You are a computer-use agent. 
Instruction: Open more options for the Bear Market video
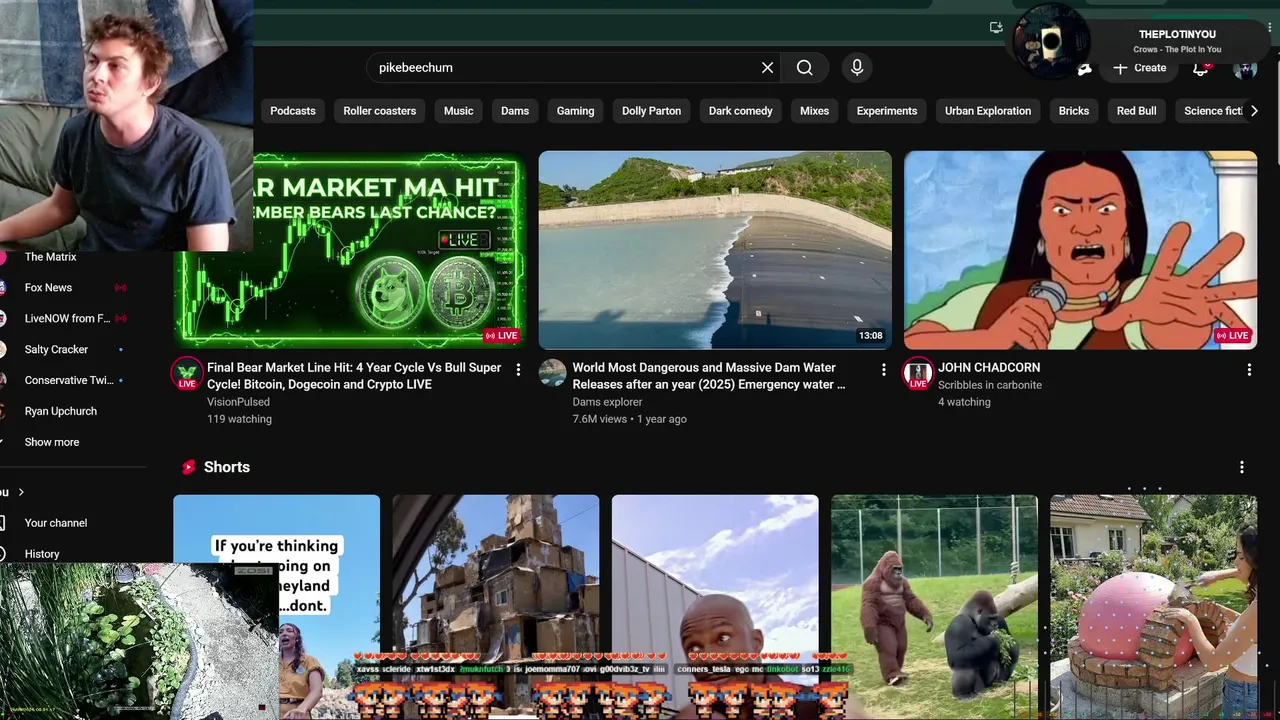518,370
